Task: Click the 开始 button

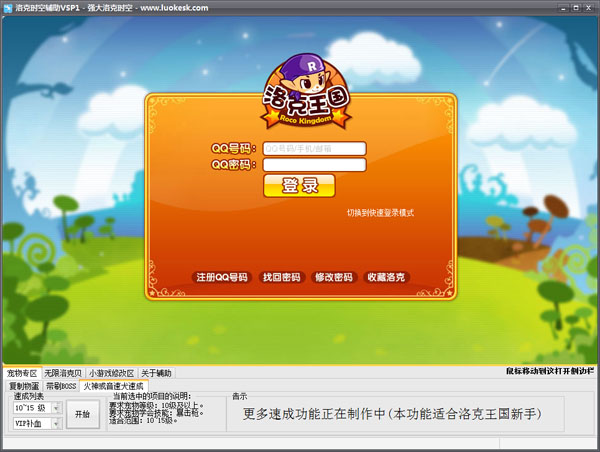Action: click(83, 414)
